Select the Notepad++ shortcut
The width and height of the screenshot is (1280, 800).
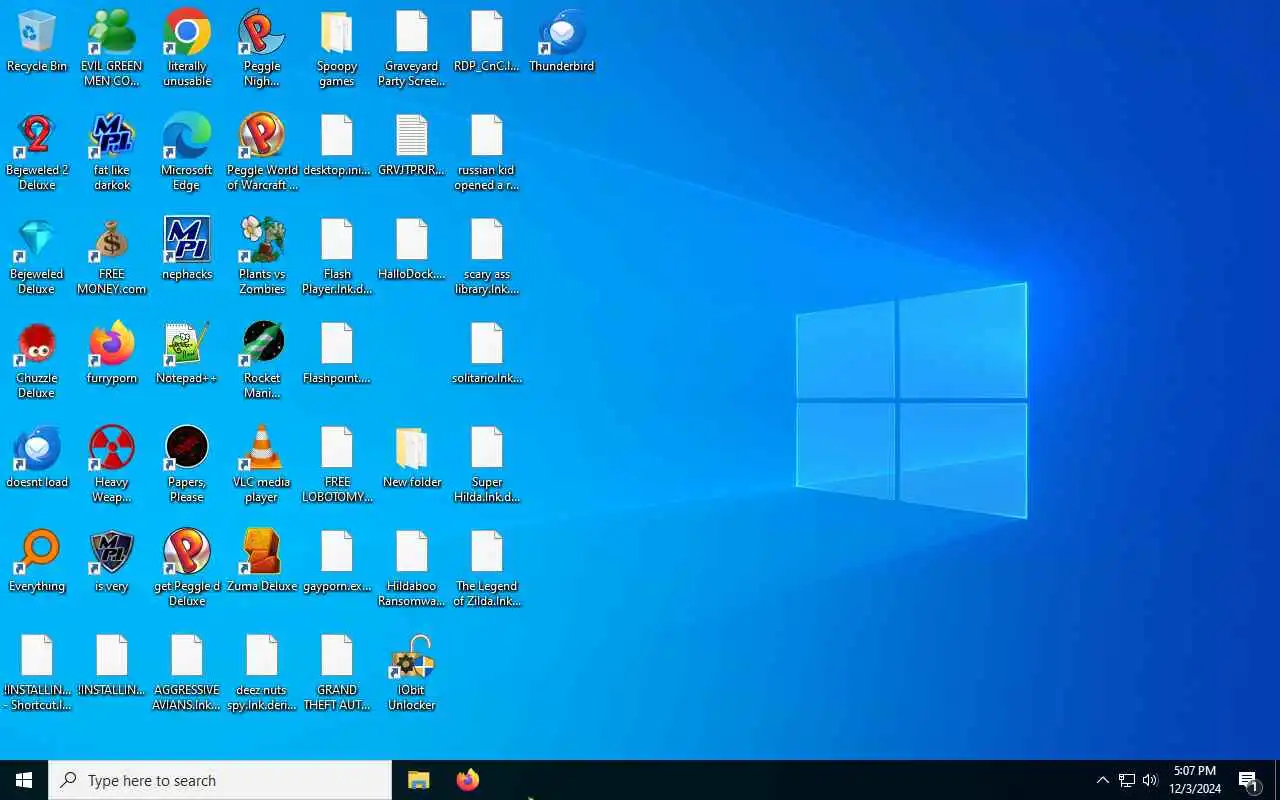click(187, 354)
